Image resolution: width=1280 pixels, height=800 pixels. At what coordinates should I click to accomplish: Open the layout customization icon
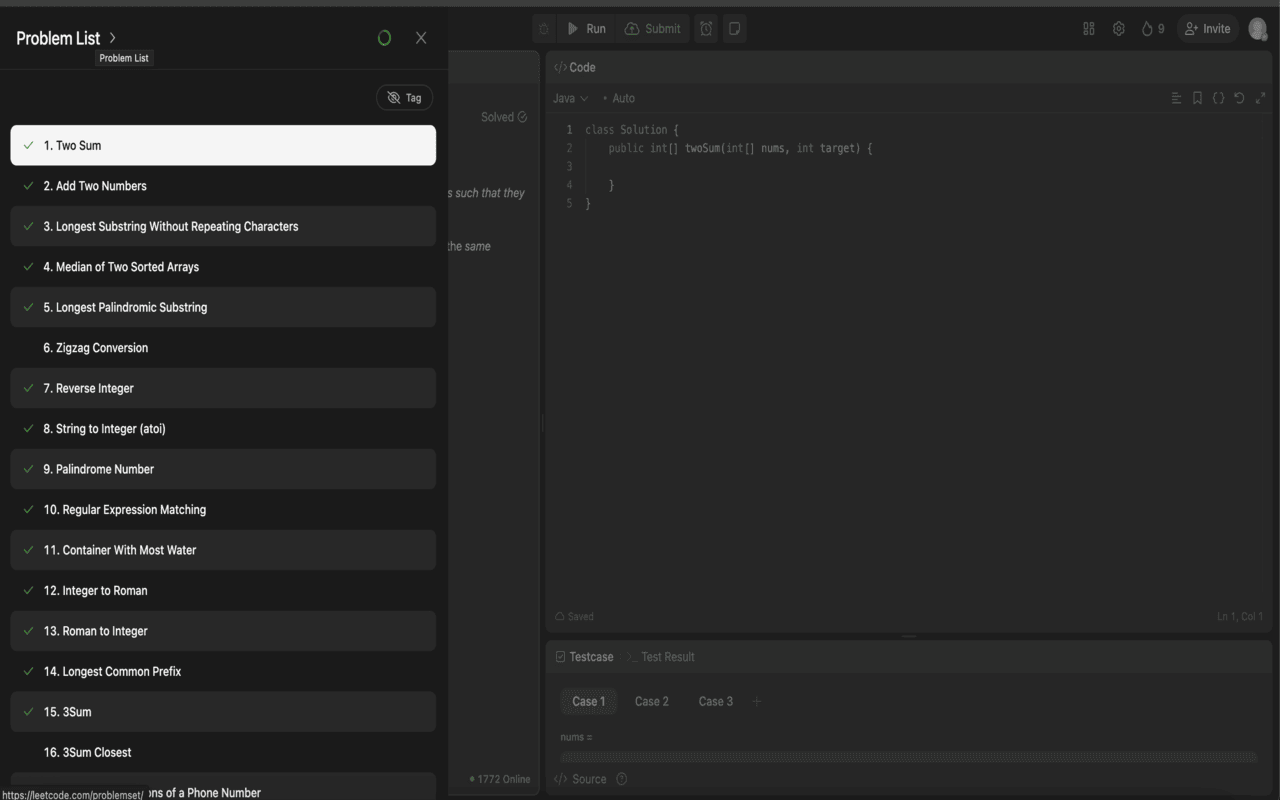coord(1088,29)
